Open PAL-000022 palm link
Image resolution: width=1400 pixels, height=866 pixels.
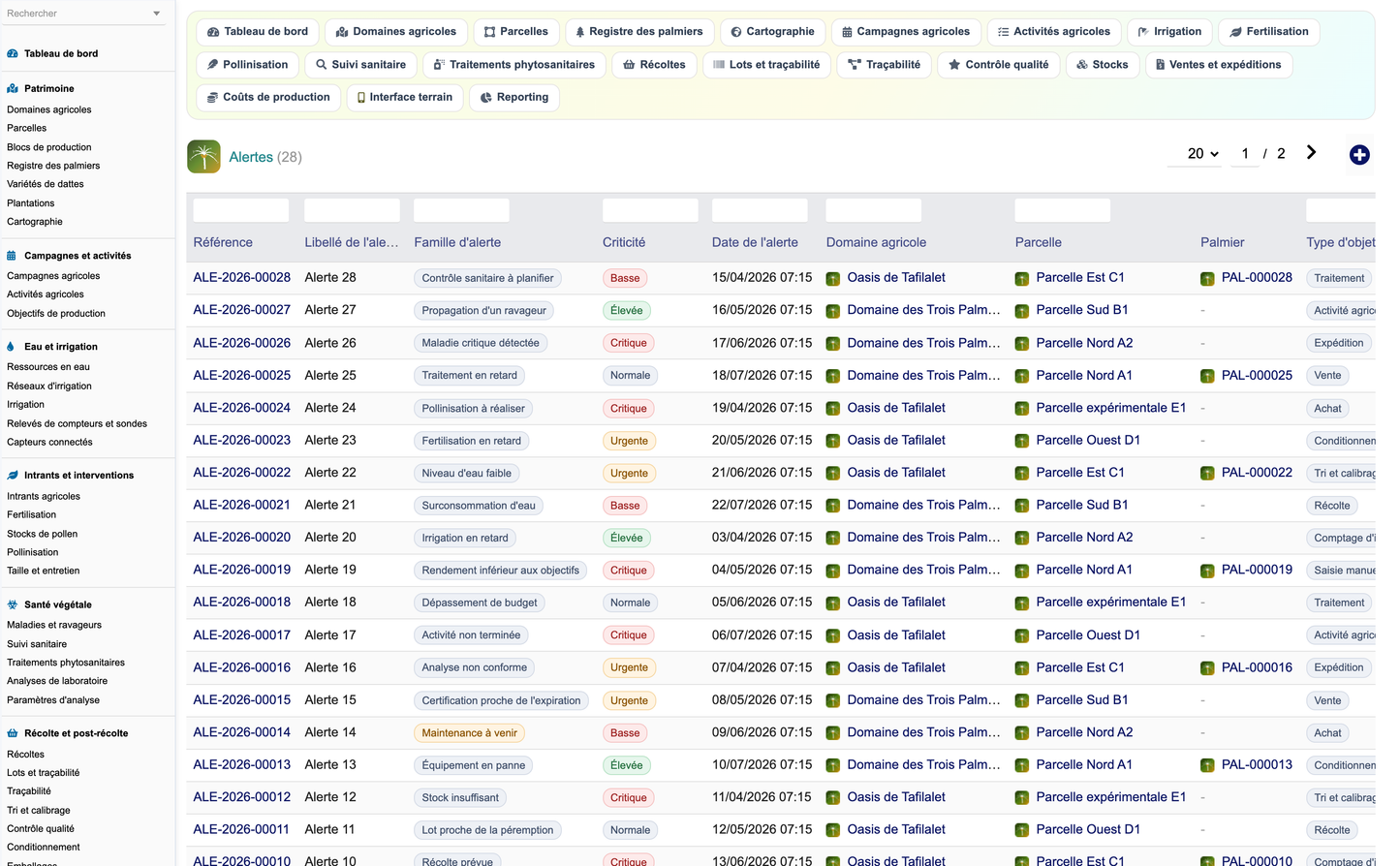pos(1257,473)
